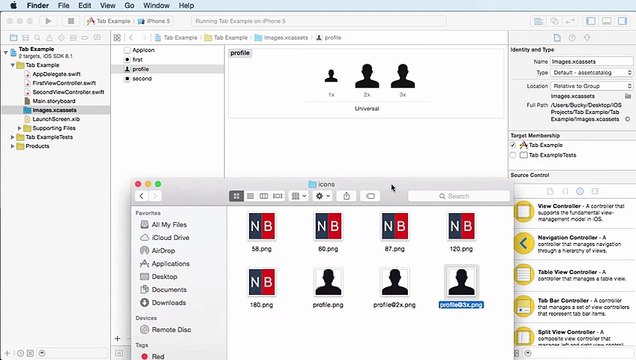Show the Xcode standard editor
Screen dimensions: 636x360
coord(538,21)
